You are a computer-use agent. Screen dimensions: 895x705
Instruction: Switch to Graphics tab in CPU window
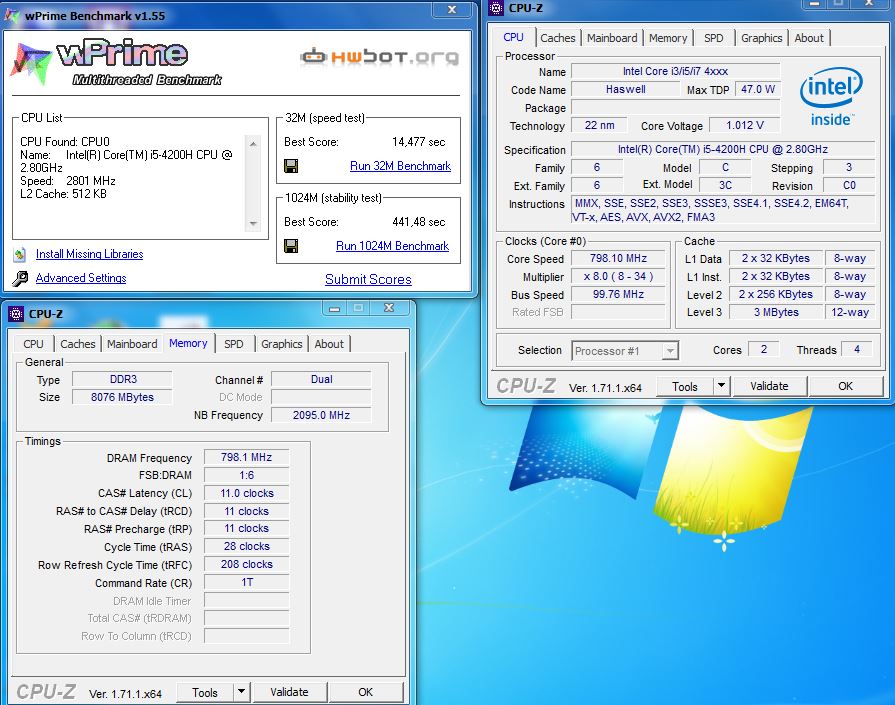coord(761,38)
